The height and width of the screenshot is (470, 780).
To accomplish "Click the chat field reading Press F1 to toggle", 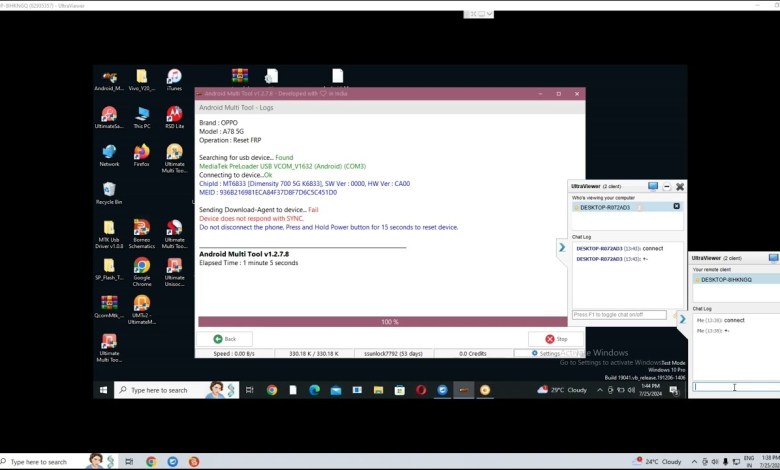I will (619, 315).
